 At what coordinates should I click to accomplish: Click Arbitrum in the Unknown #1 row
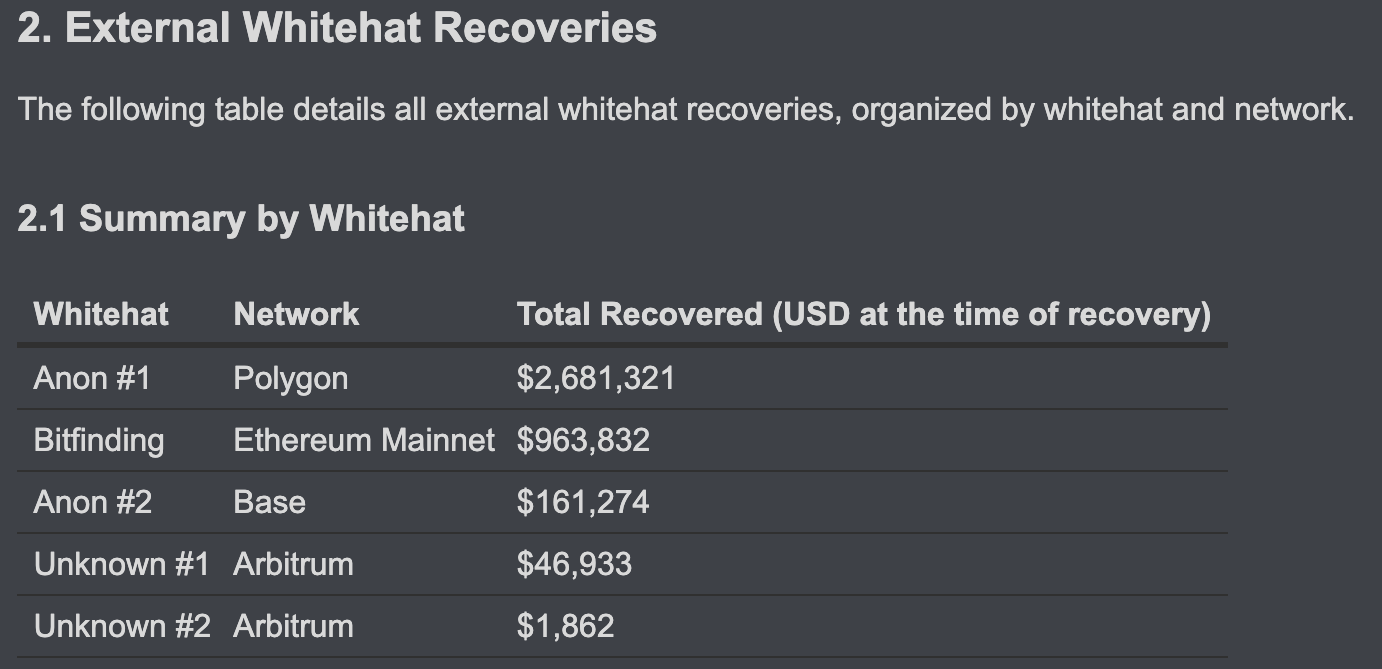[x=293, y=564]
